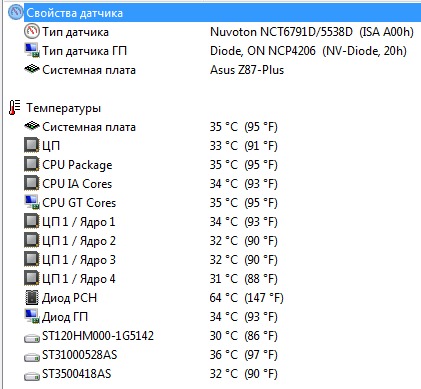
Task: Select the 'ЦП 1 / Ядро 4' label
Action: [79, 279]
